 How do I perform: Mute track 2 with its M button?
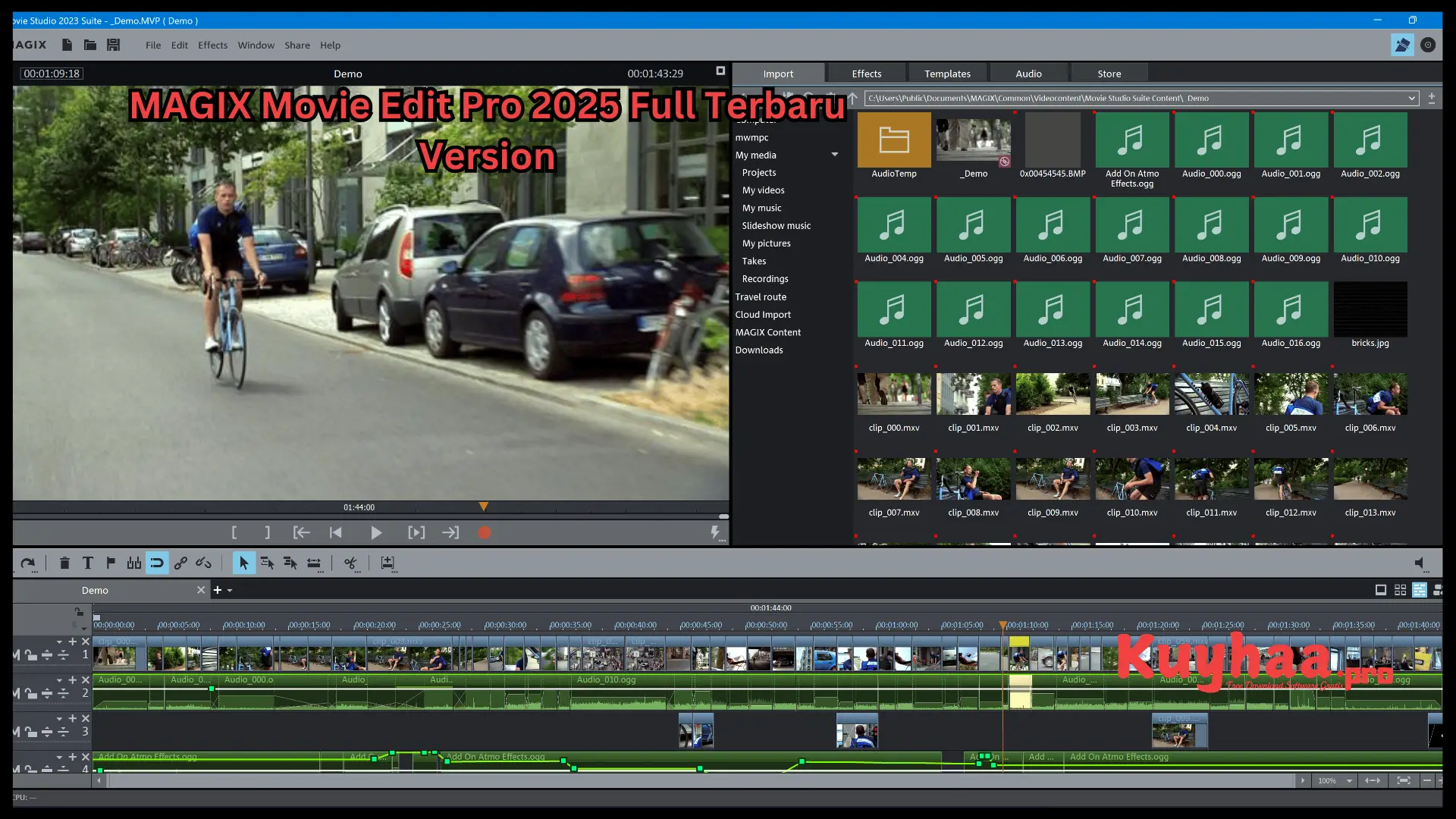point(16,693)
